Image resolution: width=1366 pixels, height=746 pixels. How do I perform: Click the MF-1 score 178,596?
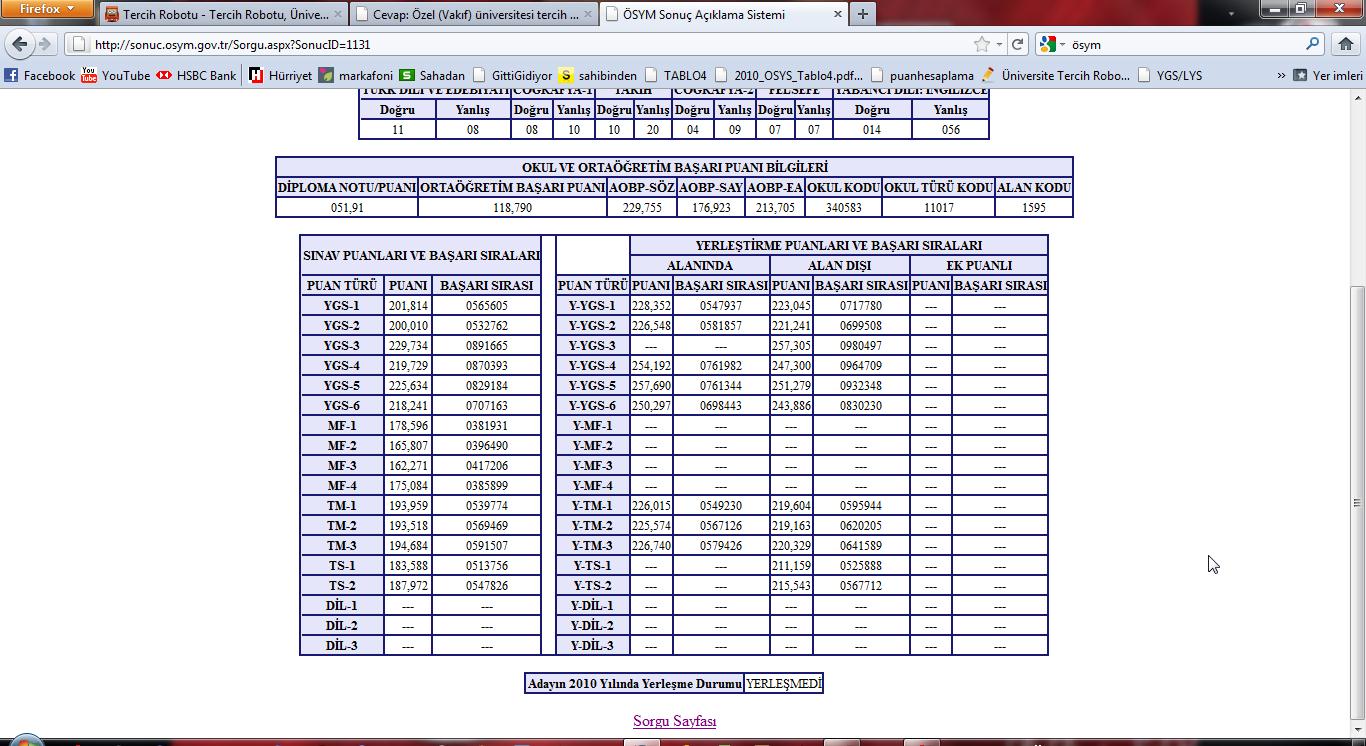coord(408,426)
